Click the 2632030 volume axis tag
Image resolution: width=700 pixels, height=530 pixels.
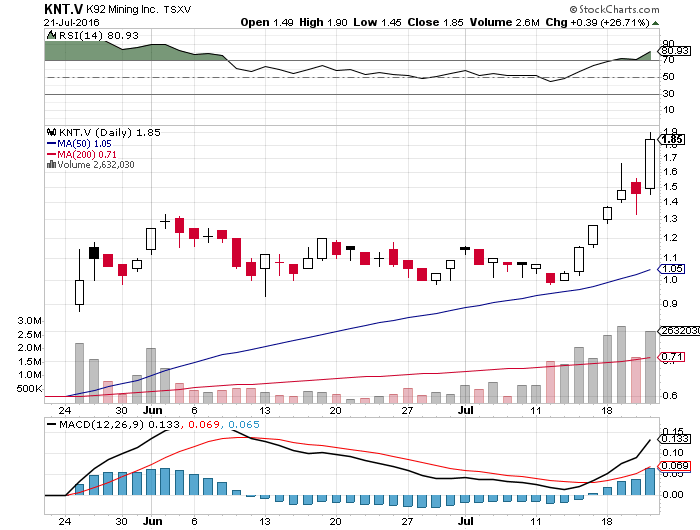[679, 331]
